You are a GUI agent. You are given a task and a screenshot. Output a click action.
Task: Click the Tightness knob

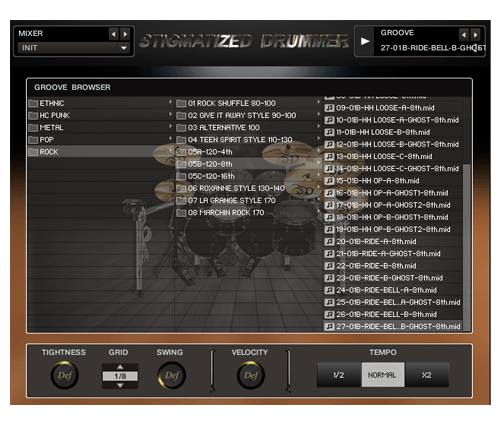pos(65,375)
